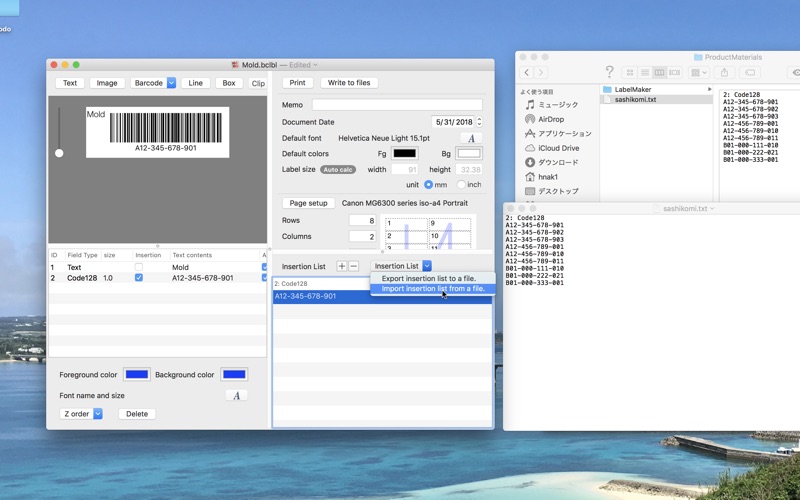This screenshot has height=500, width=800.
Task: Click the Print button
Action: click(297, 83)
